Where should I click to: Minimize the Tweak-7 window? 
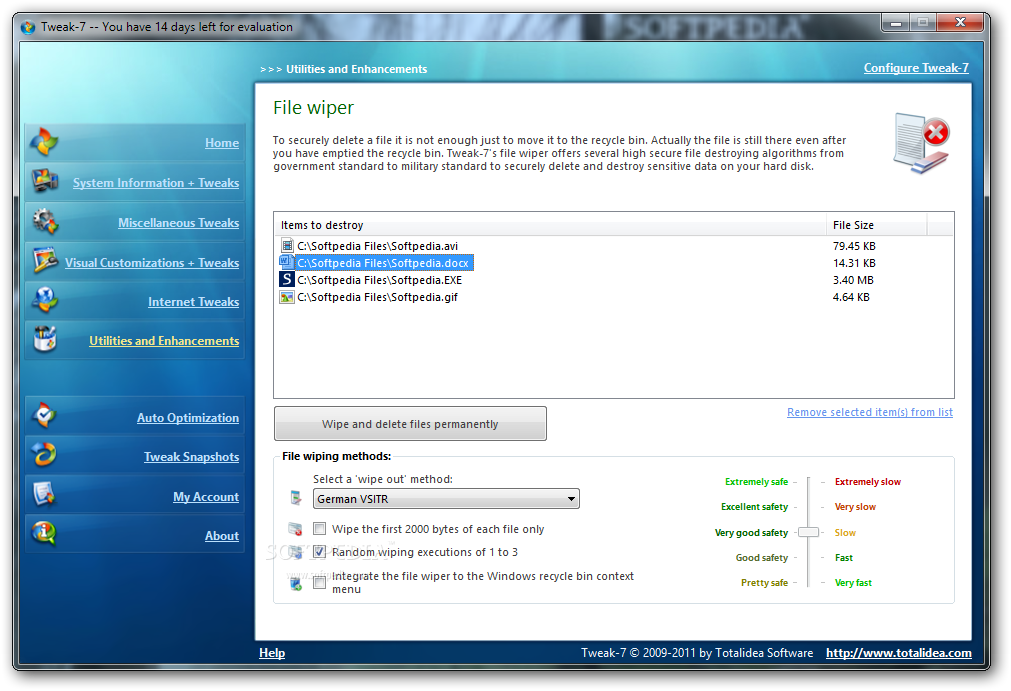click(x=895, y=23)
